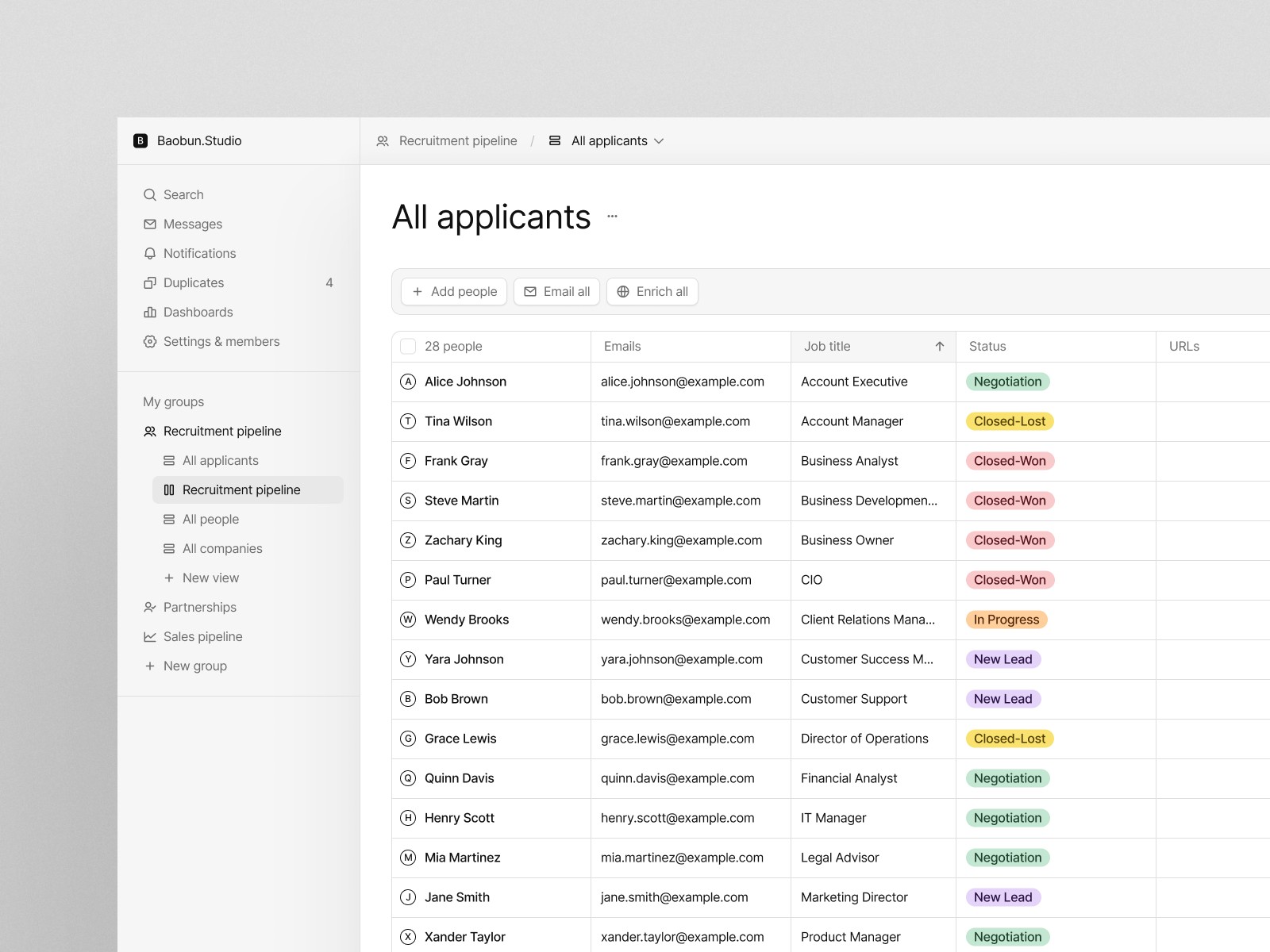Click the Negotiation status tag for Alice Johnson
Viewport: 1270px width, 952px height.
pyautogui.click(x=1007, y=382)
